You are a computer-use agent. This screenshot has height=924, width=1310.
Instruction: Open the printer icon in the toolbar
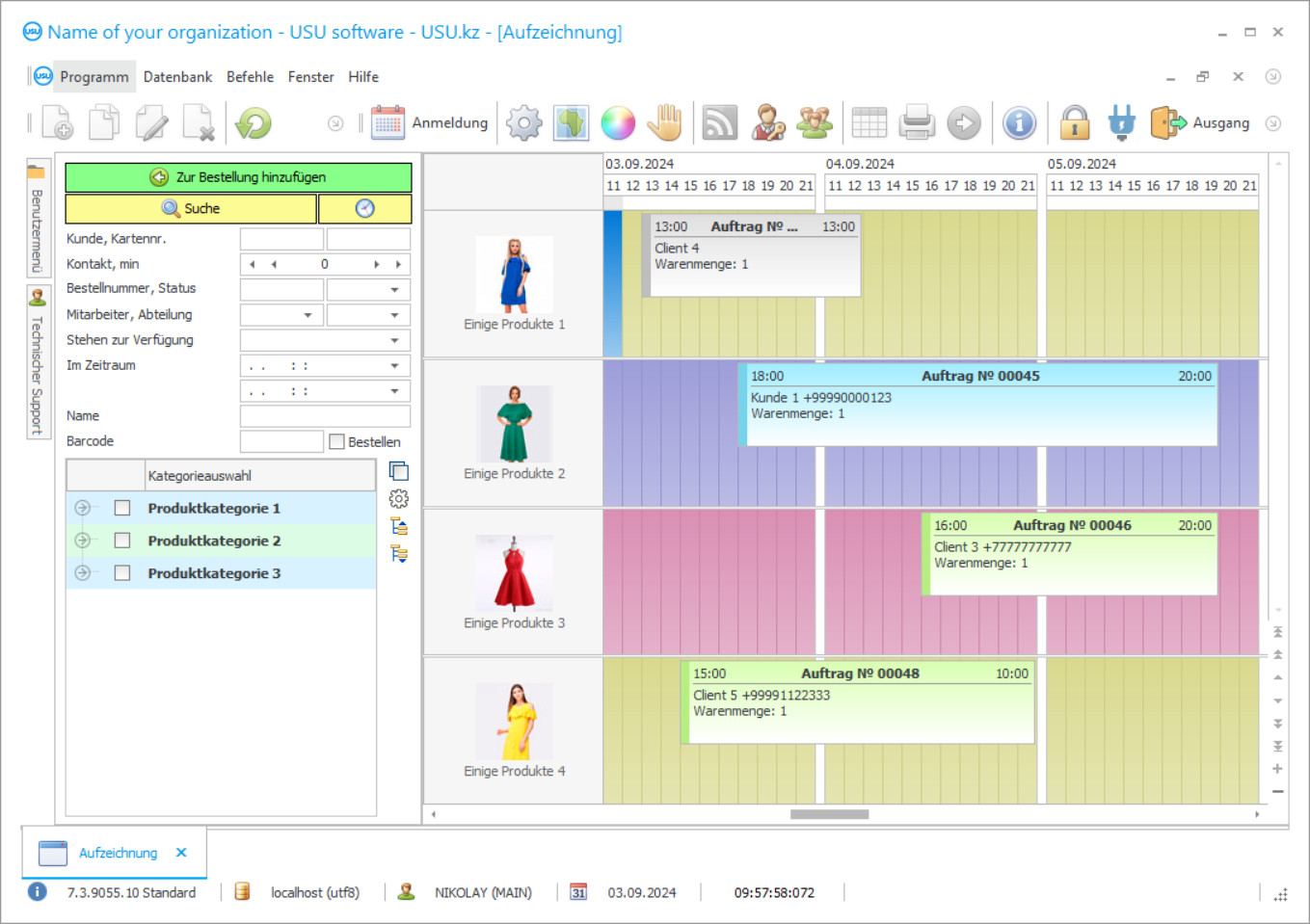916,122
